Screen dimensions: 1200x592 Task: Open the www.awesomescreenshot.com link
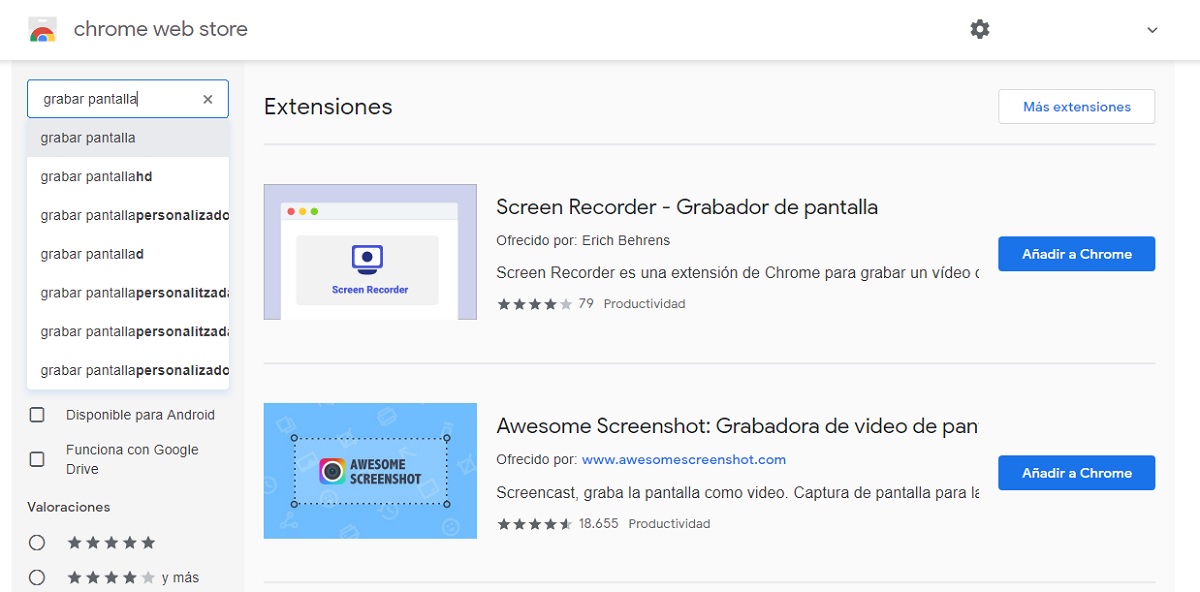[x=684, y=460]
